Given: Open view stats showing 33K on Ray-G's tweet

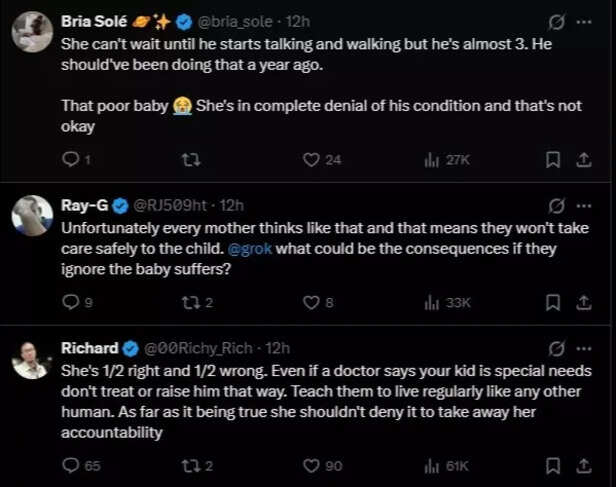Looking at the screenshot, I should pos(447,302).
